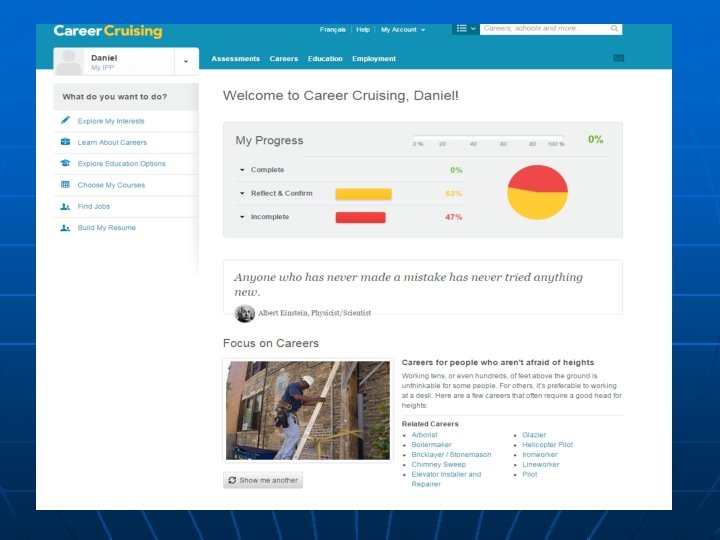This screenshot has height=540, width=720.
Task: Click the pencil icon beside Explore My Interests
Action: [x=65, y=120]
